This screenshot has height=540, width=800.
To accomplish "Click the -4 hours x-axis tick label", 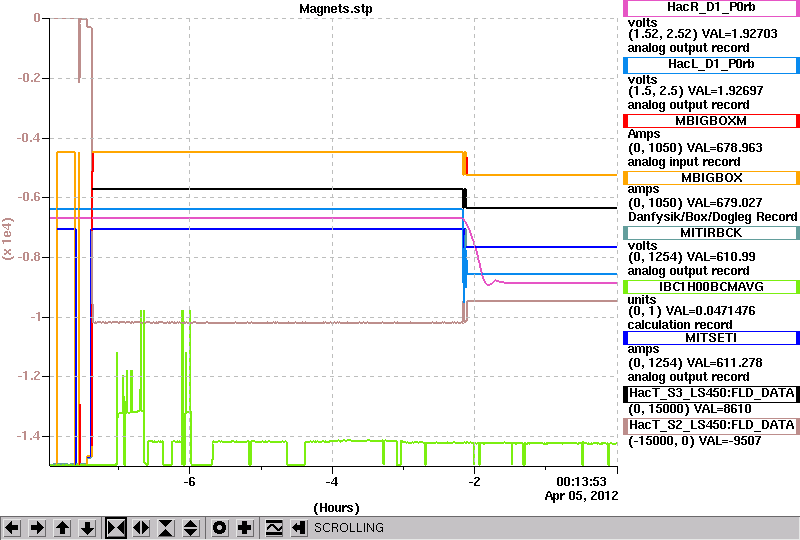I will click(332, 482).
